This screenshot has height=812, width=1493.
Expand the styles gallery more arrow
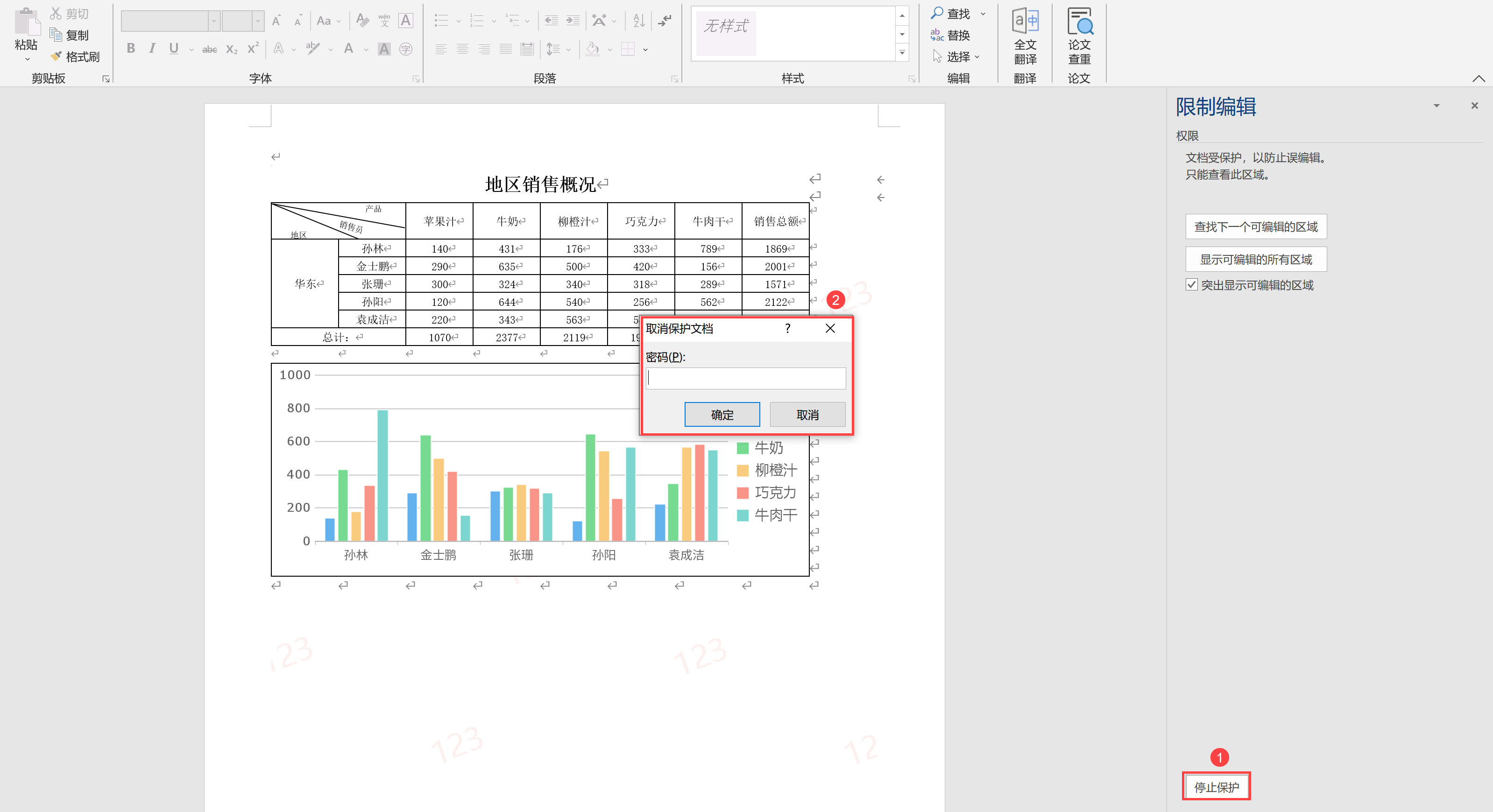click(x=902, y=53)
